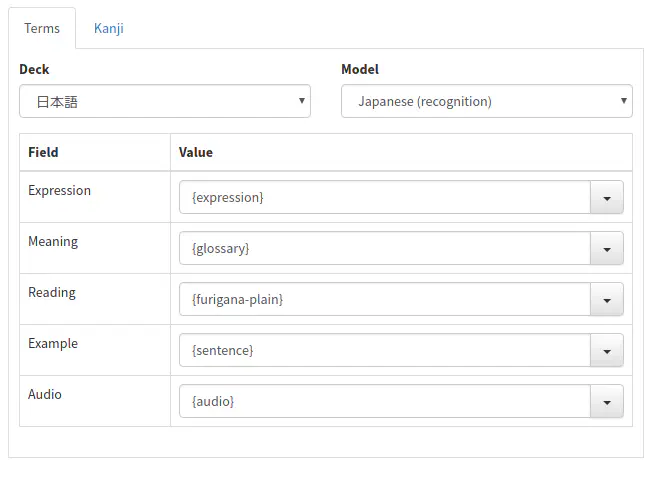This screenshot has width=650, height=480.
Task: Click the caret button next to {furigana-plain}
Action: (x=606, y=300)
